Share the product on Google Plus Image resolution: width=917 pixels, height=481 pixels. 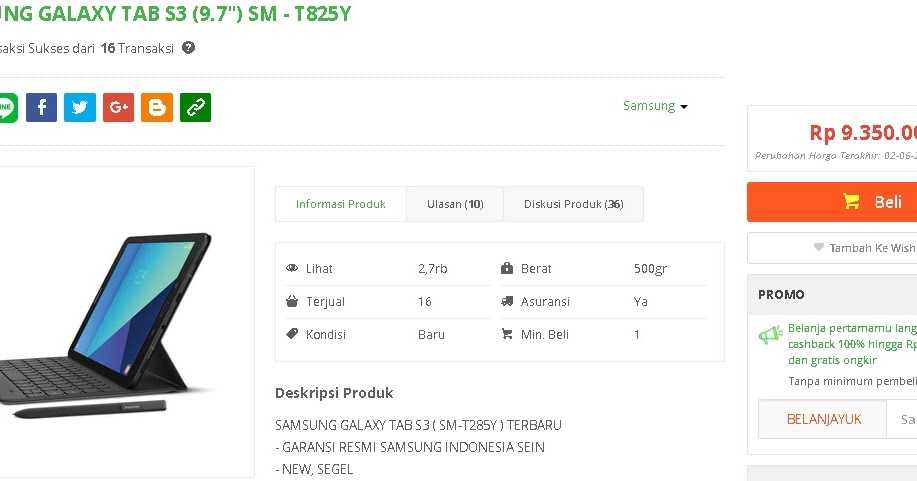pos(118,108)
